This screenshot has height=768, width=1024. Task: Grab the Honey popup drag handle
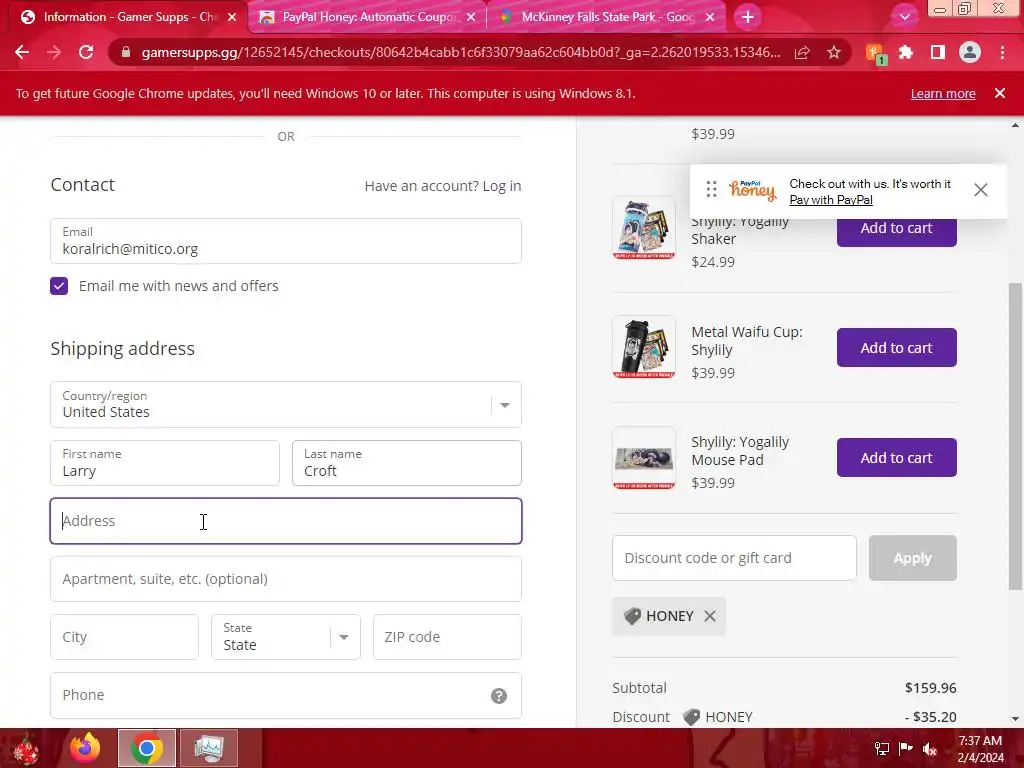pos(711,189)
